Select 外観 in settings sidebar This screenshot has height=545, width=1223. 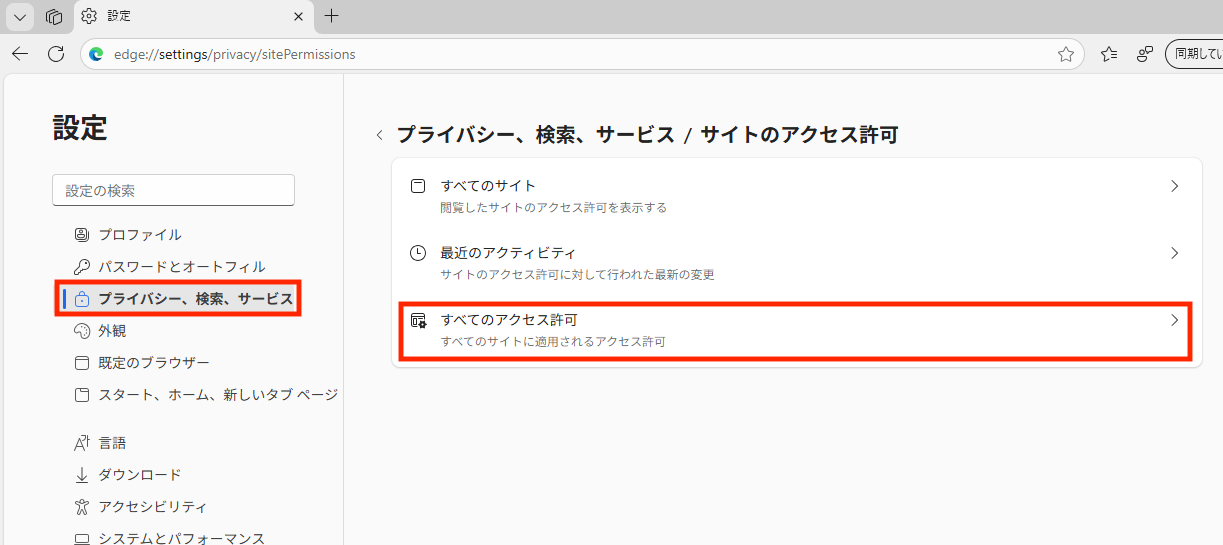(x=112, y=331)
